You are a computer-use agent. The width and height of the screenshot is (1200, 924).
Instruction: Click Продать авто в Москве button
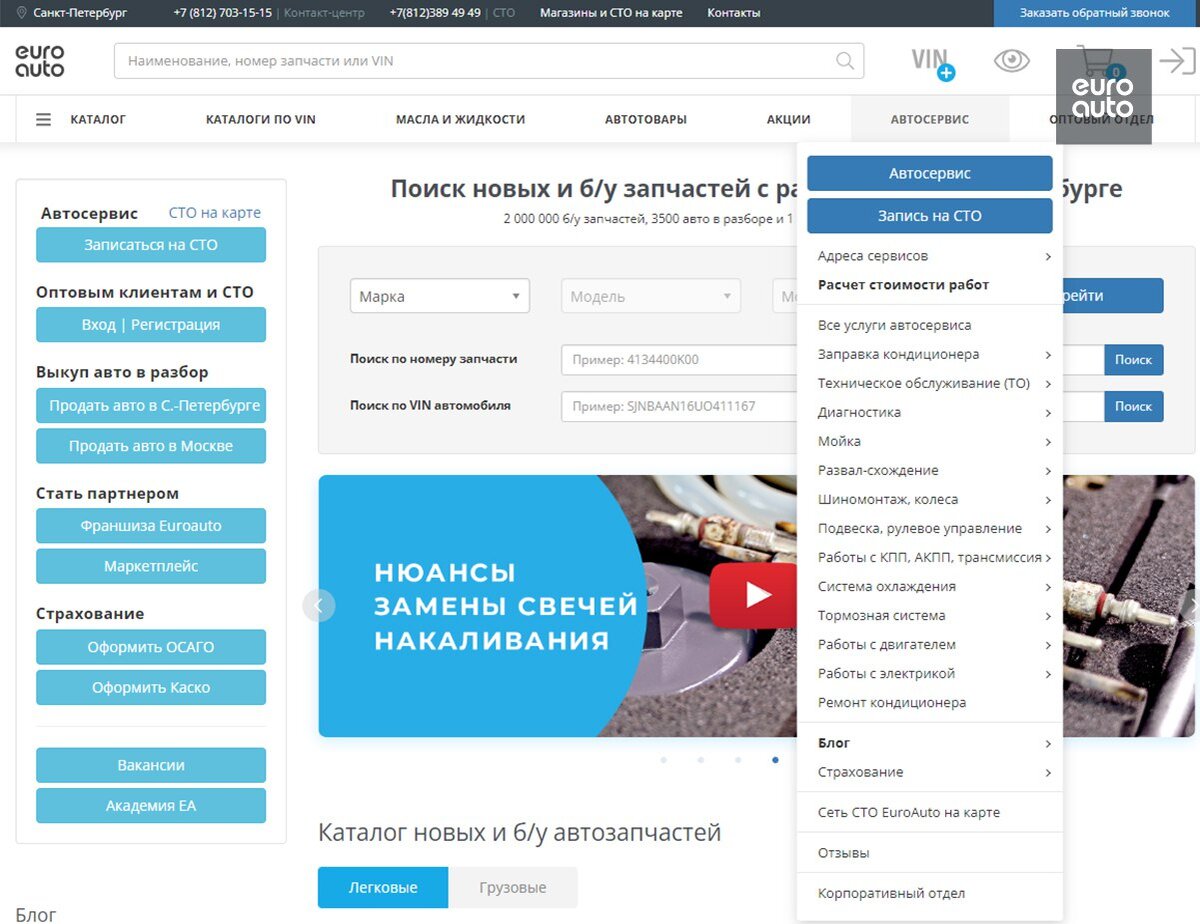[x=151, y=446]
